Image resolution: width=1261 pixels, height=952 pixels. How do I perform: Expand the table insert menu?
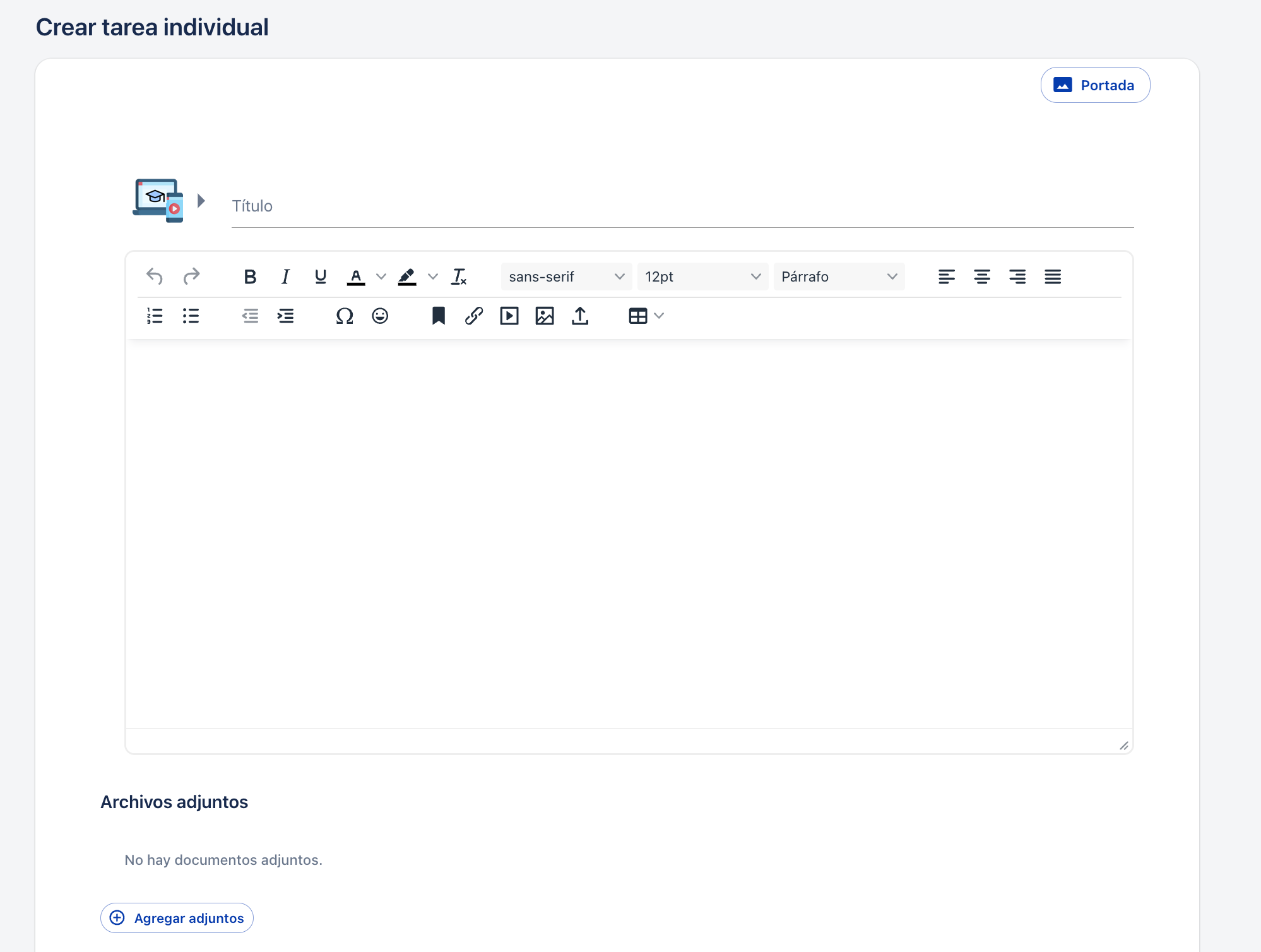click(659, 316)
